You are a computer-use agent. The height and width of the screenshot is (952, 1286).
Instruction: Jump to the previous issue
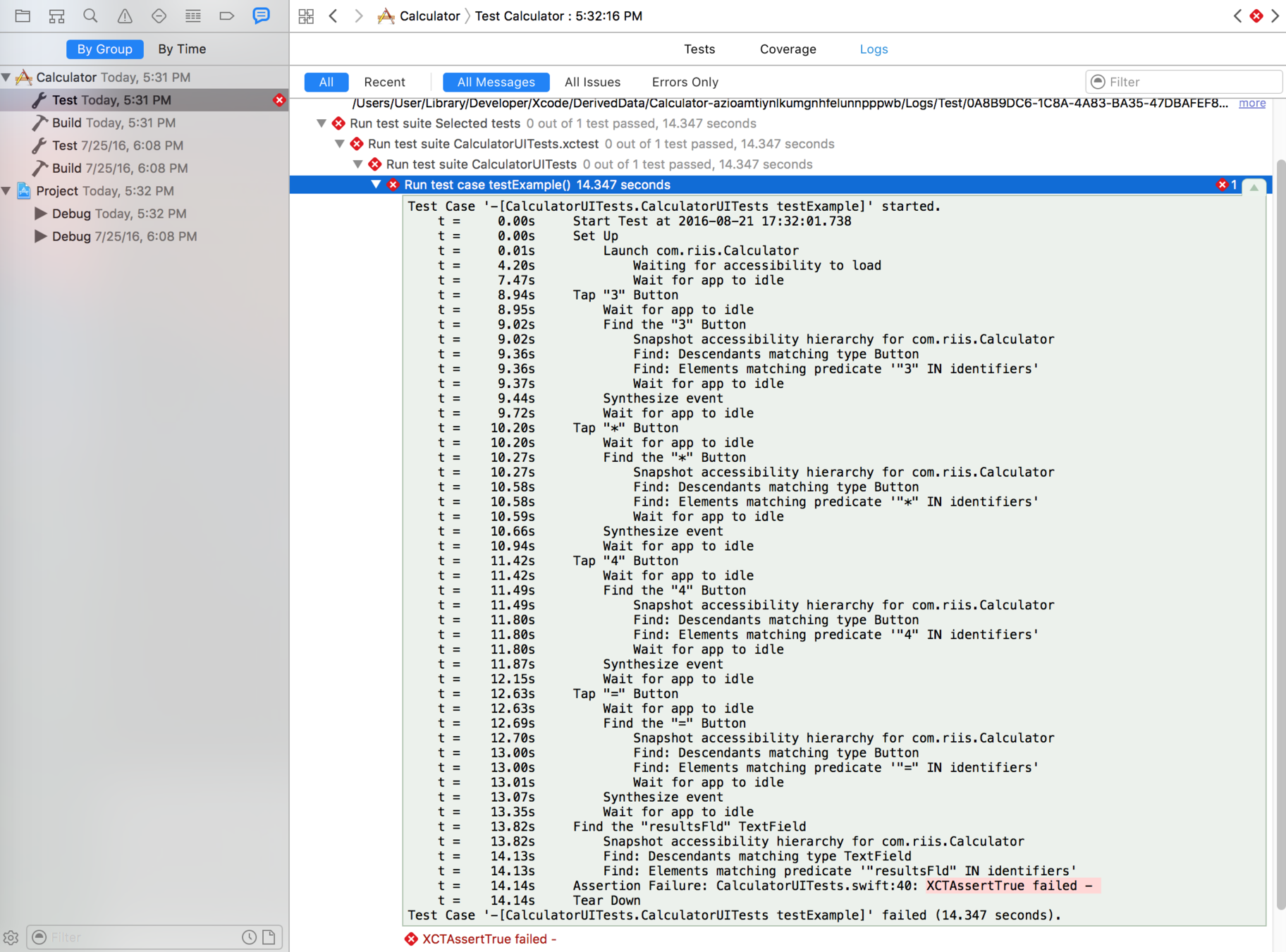tap(1237, 16)
